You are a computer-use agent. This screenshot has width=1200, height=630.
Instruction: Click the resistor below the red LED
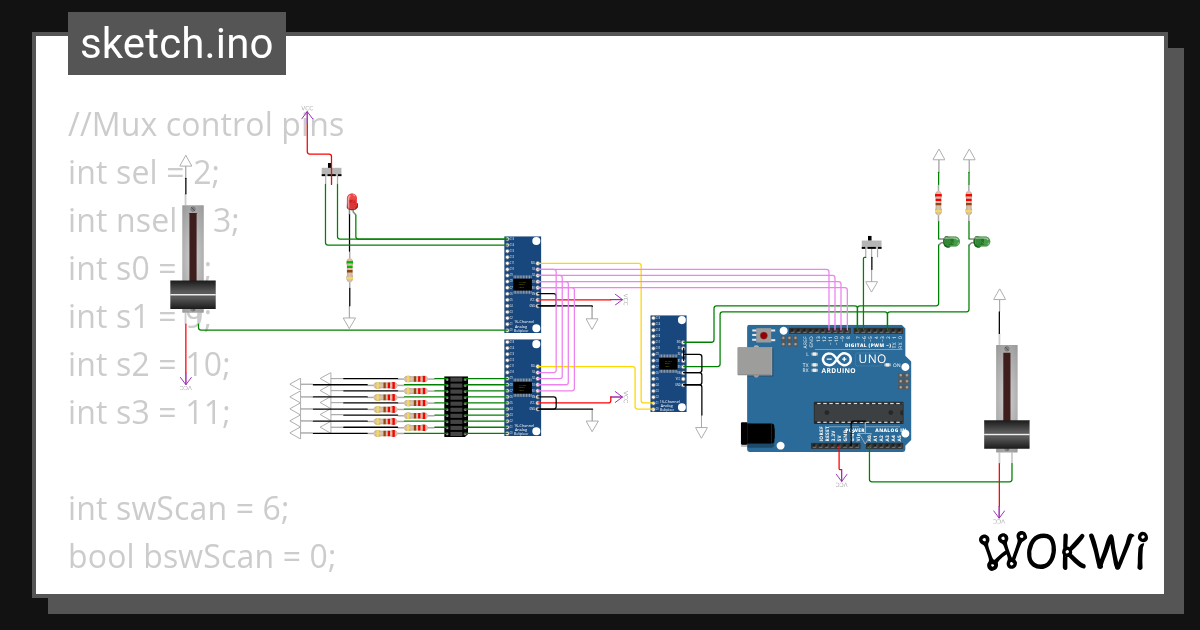[x=350, y=270]
